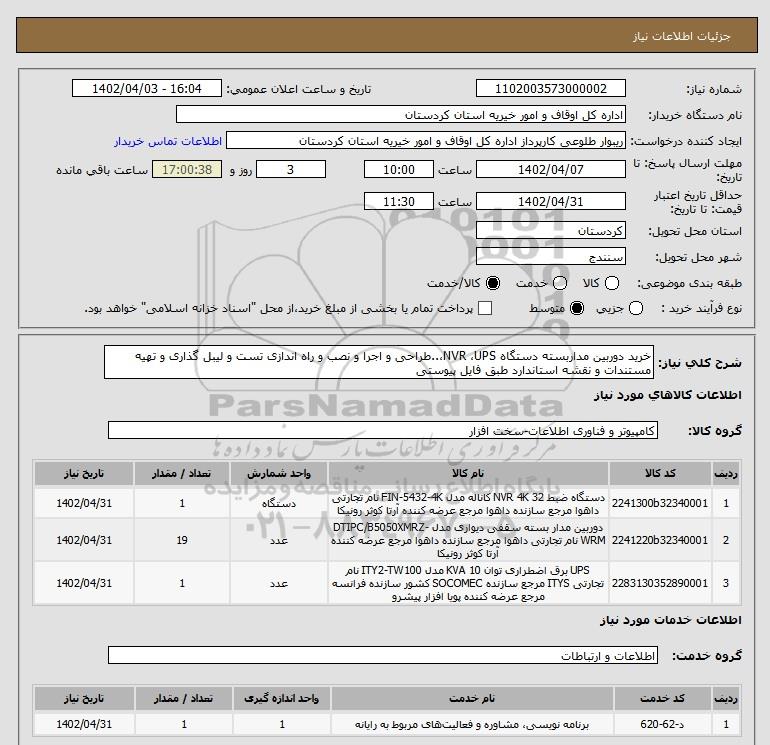The width and height of the screenshot is (770, 745).
Task: Click the announcement date field 1402/04/03 - 16:04
Action: point(147,88)
